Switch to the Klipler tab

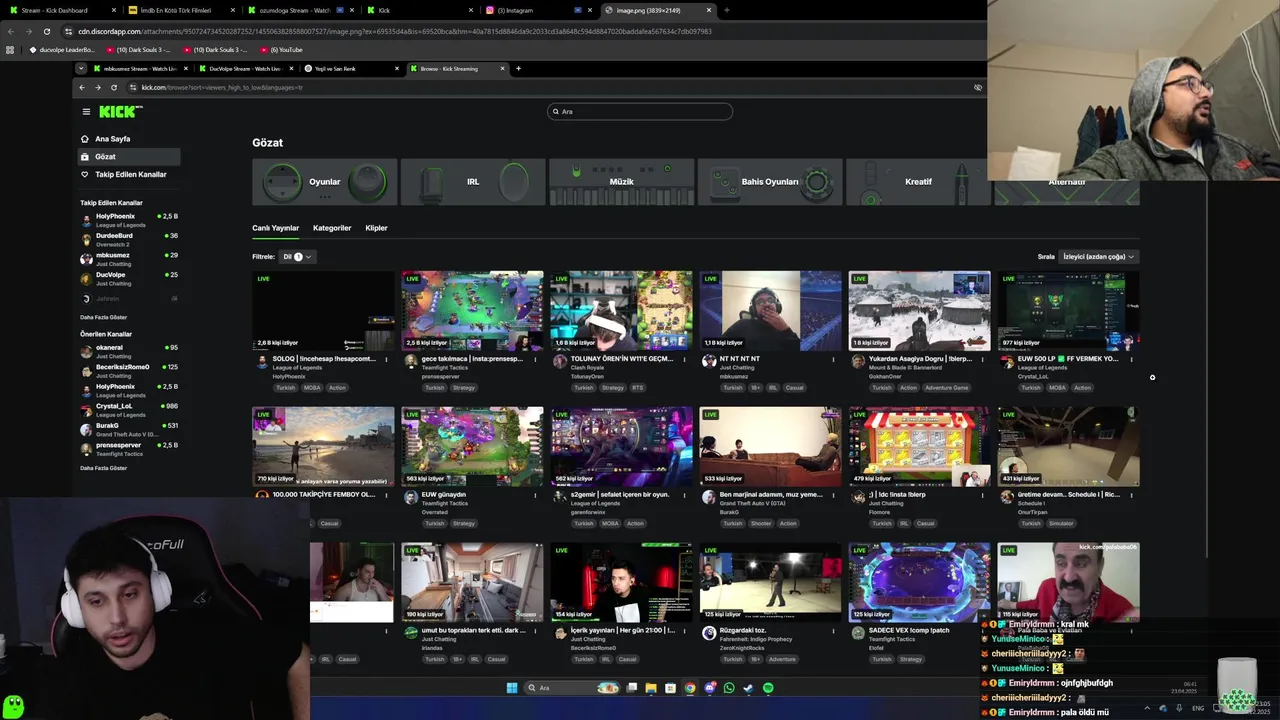tap(376, 228)
